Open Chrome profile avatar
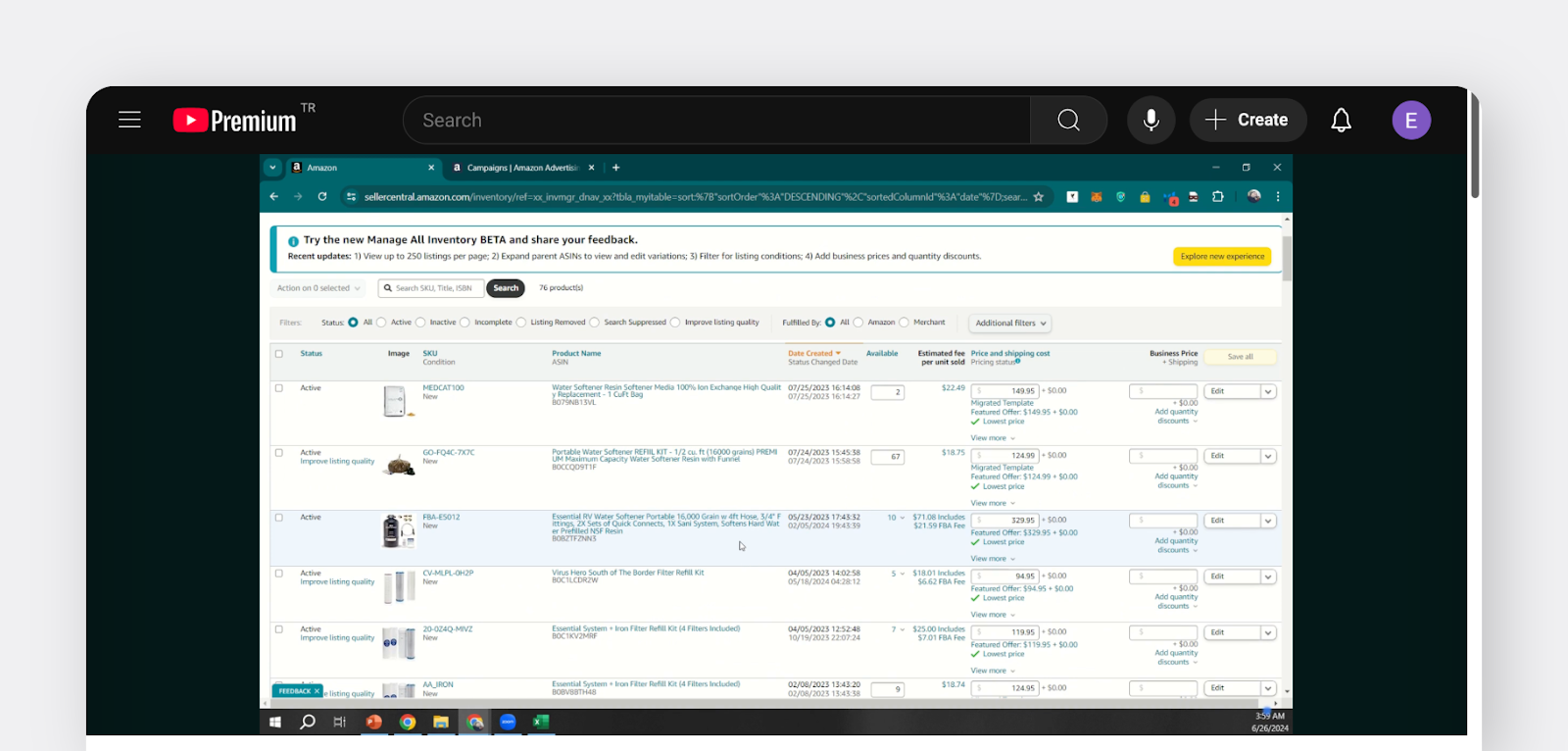Screen dimensions: 1568x751 tap(1254, 196)
